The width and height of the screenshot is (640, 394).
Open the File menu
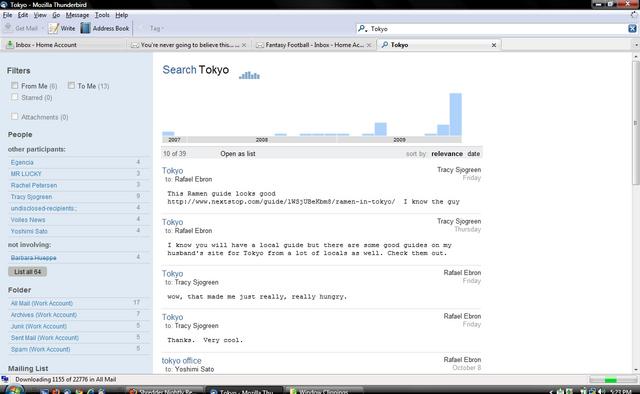click(x=7, y=15)
